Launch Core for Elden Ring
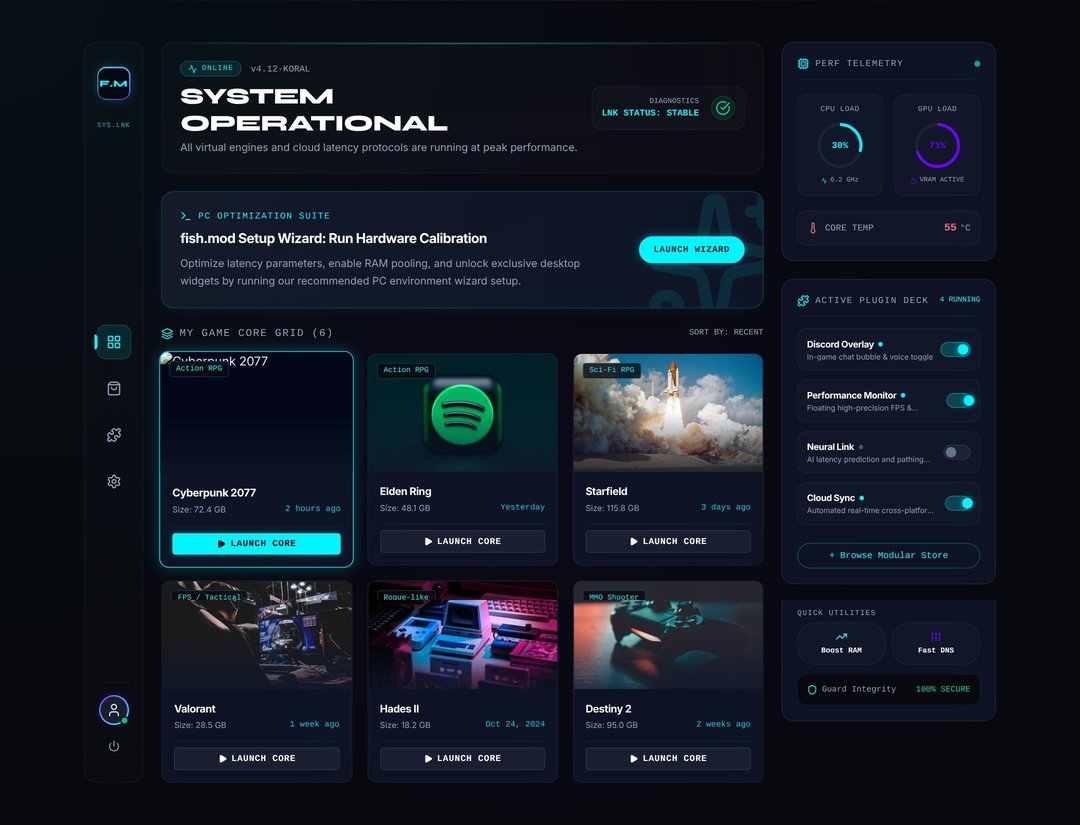The width and height of the screenshot is (1080, 825). coord(462,541)
